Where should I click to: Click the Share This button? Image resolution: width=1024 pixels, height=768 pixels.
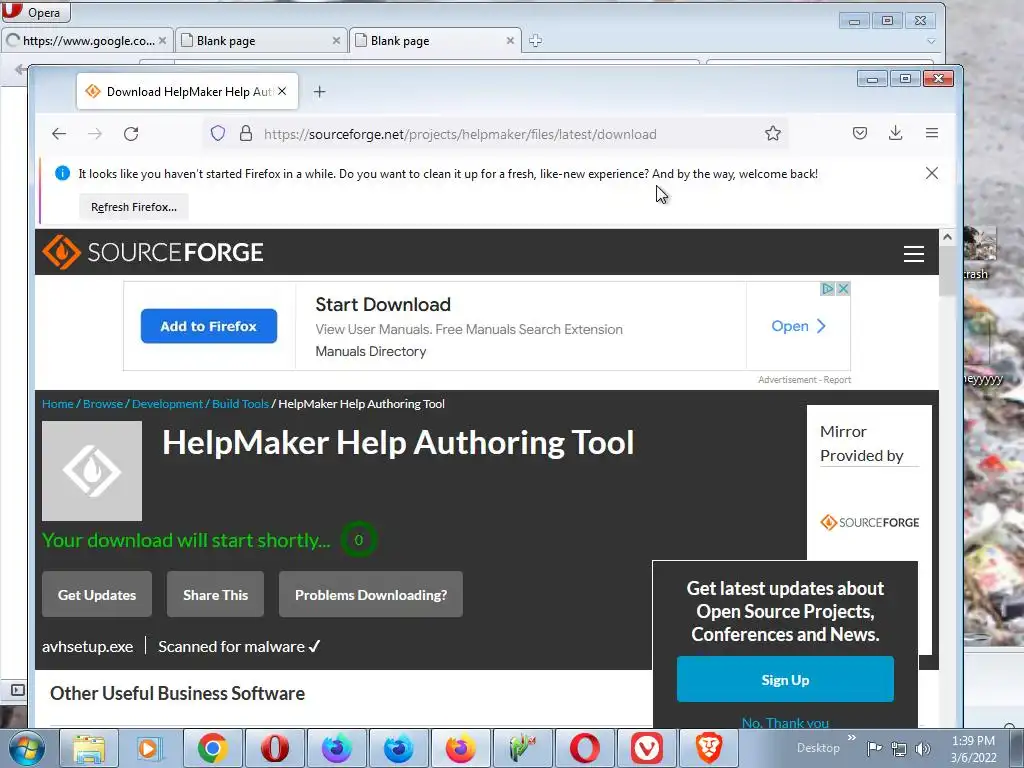pos(216,594)
